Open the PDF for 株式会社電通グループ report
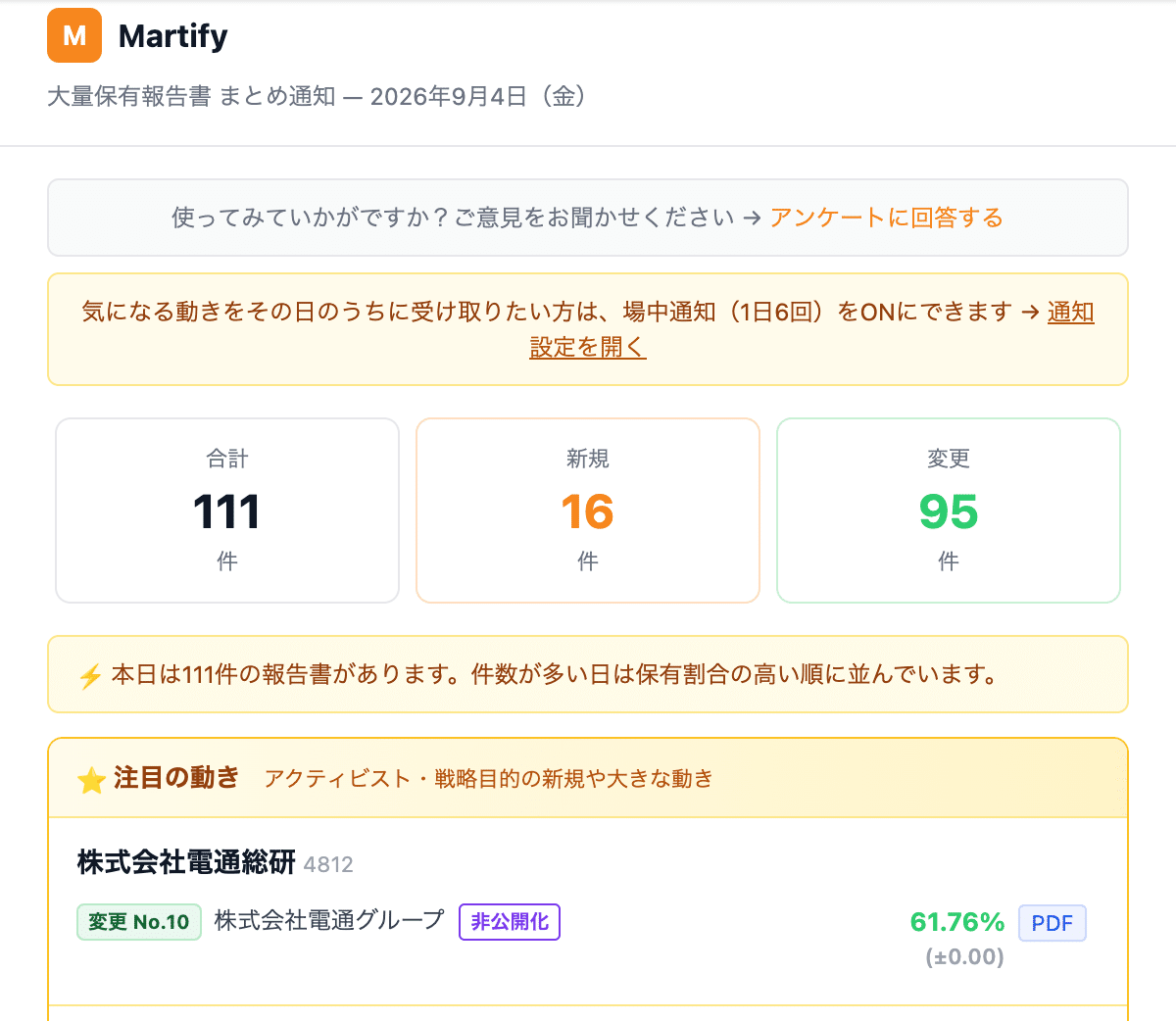Viewport: 1176px width, 1021px height. [1053, 923]
